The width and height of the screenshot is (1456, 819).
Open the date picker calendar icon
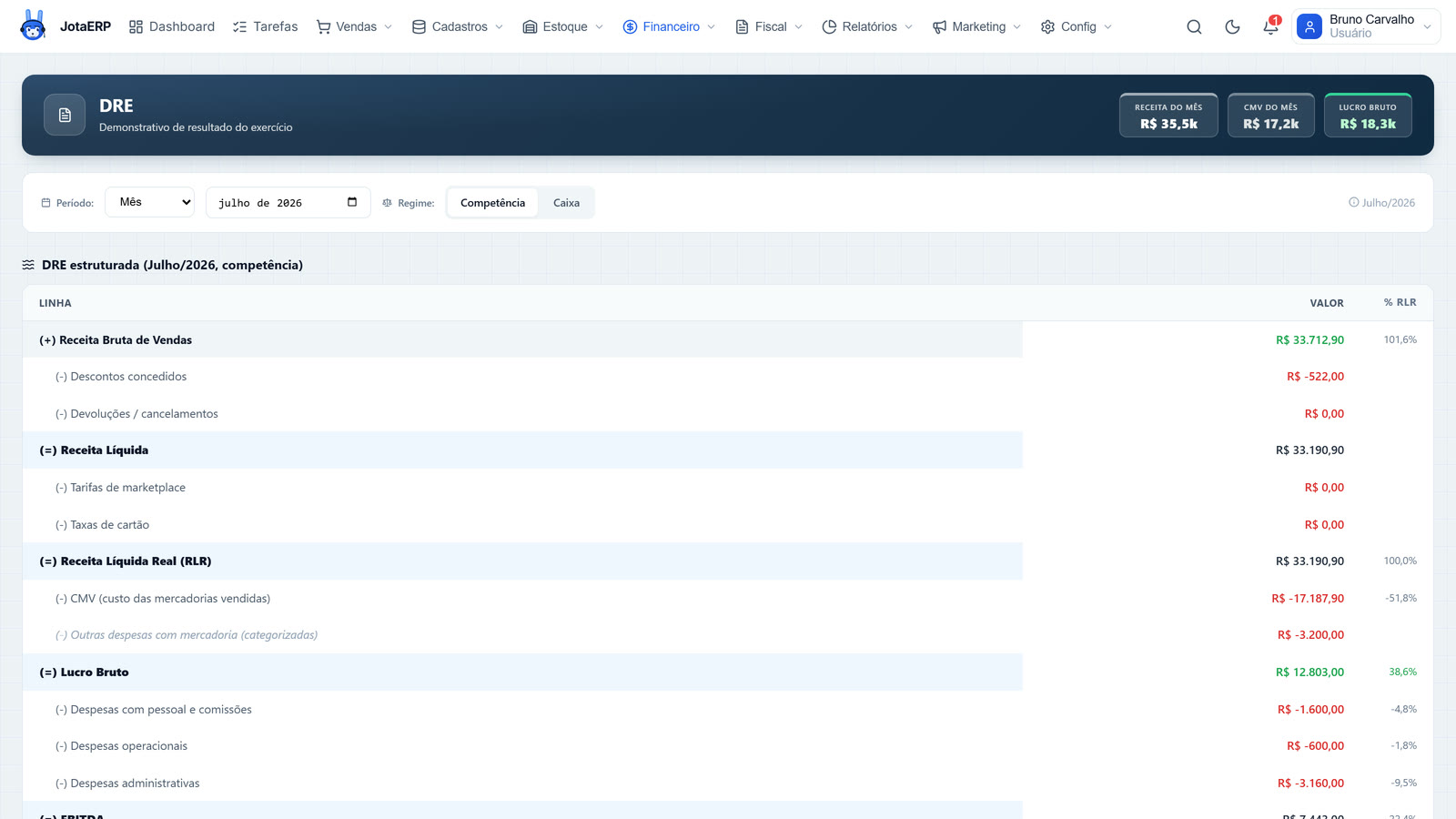352,202
